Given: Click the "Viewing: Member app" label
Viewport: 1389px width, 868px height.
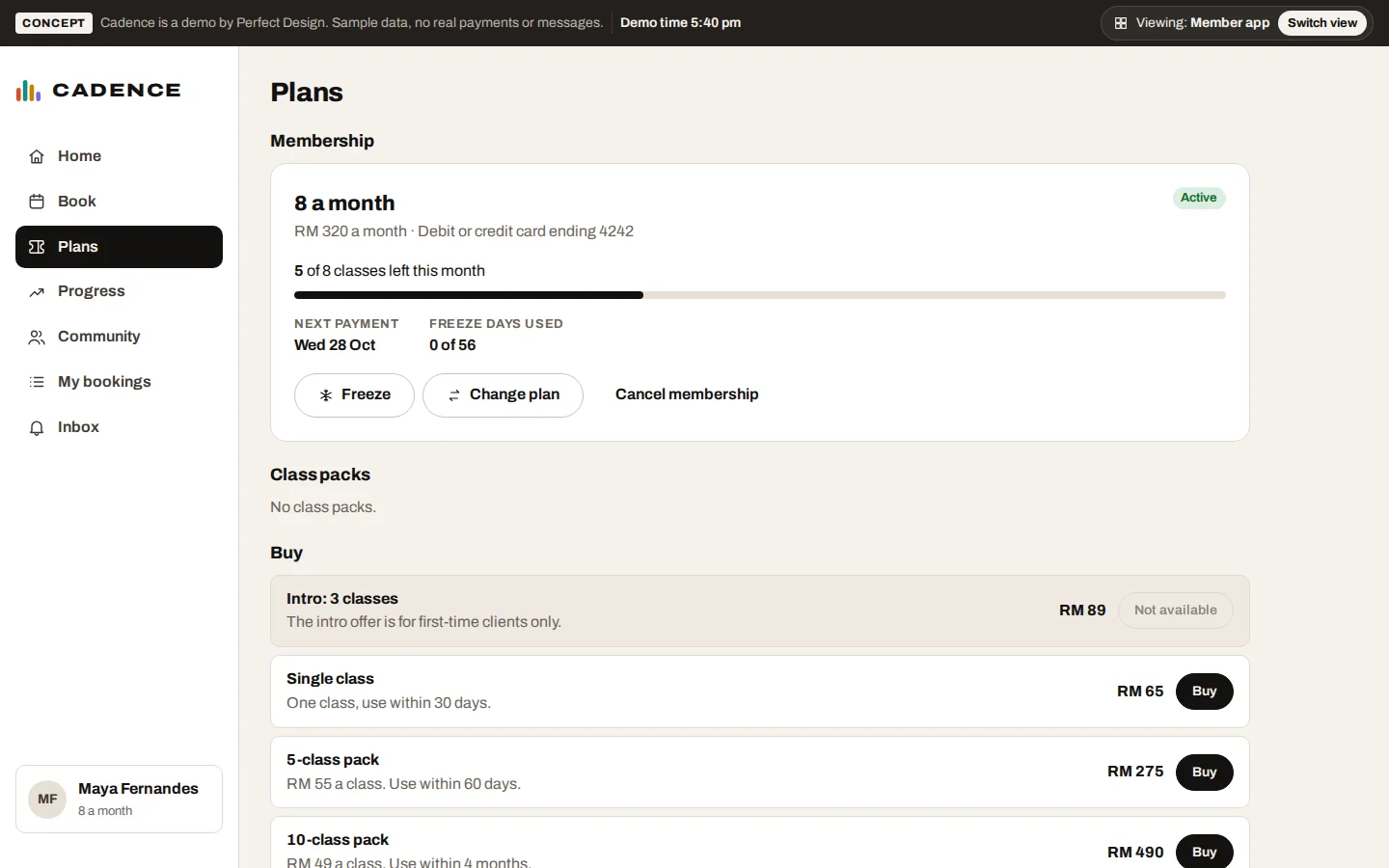Looking at the screenshot, I should click(1203, 23).
